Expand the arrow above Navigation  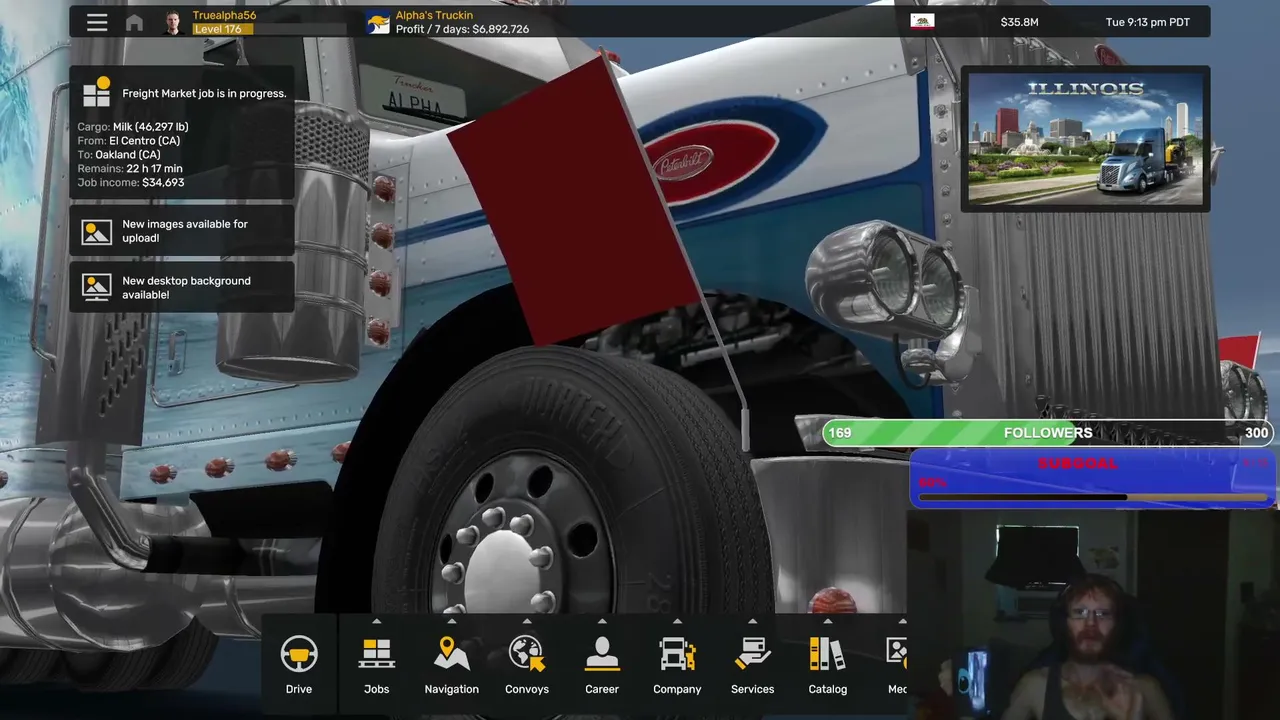452,621
